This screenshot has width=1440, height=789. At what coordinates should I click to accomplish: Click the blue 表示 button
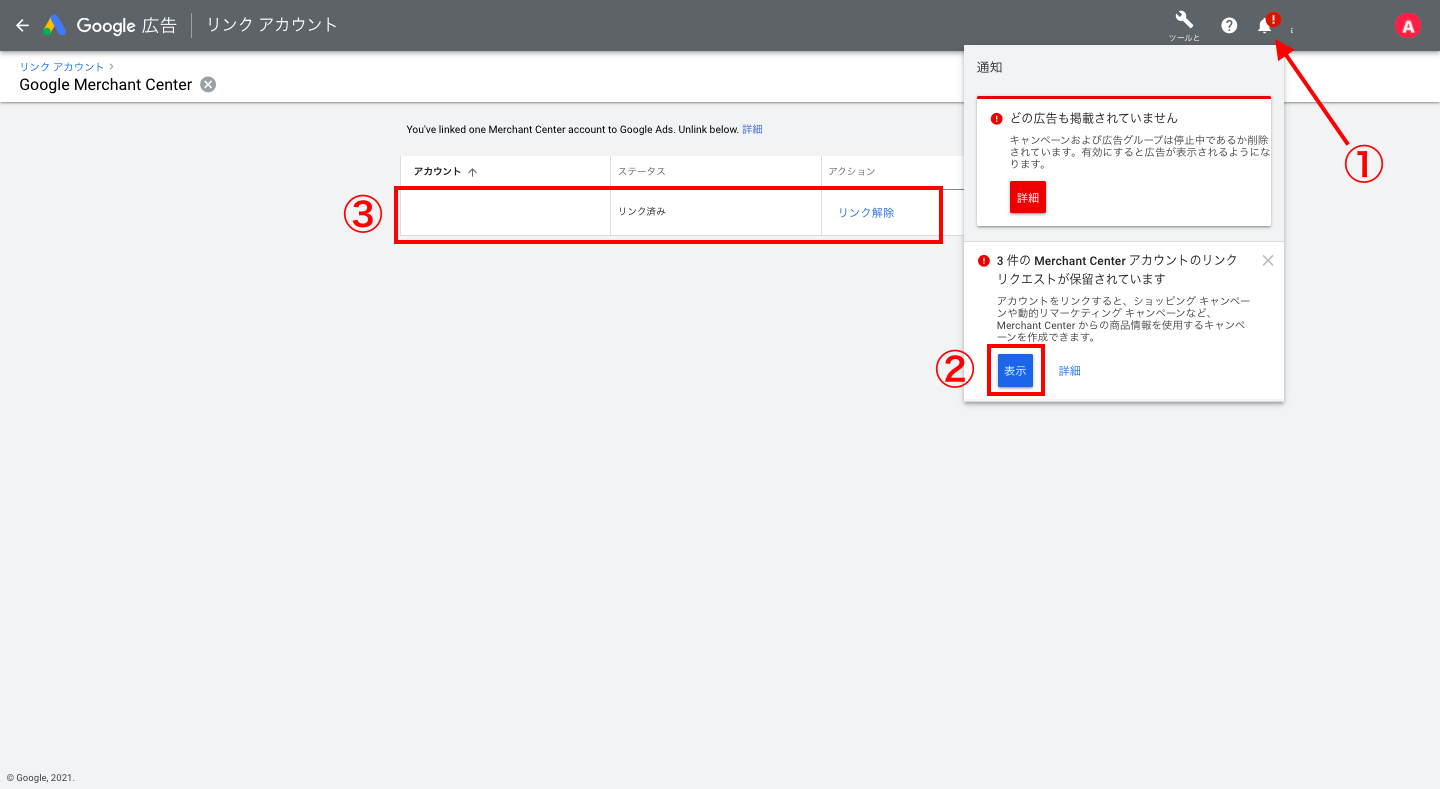pyautogui.click(x=1015, y=371)
